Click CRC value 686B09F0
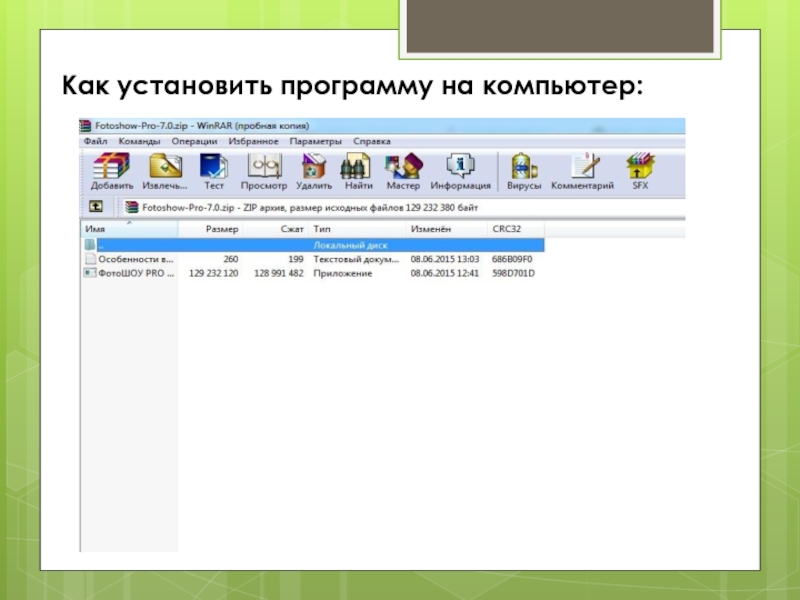The image size is (800, 600). tap(512, 259)
